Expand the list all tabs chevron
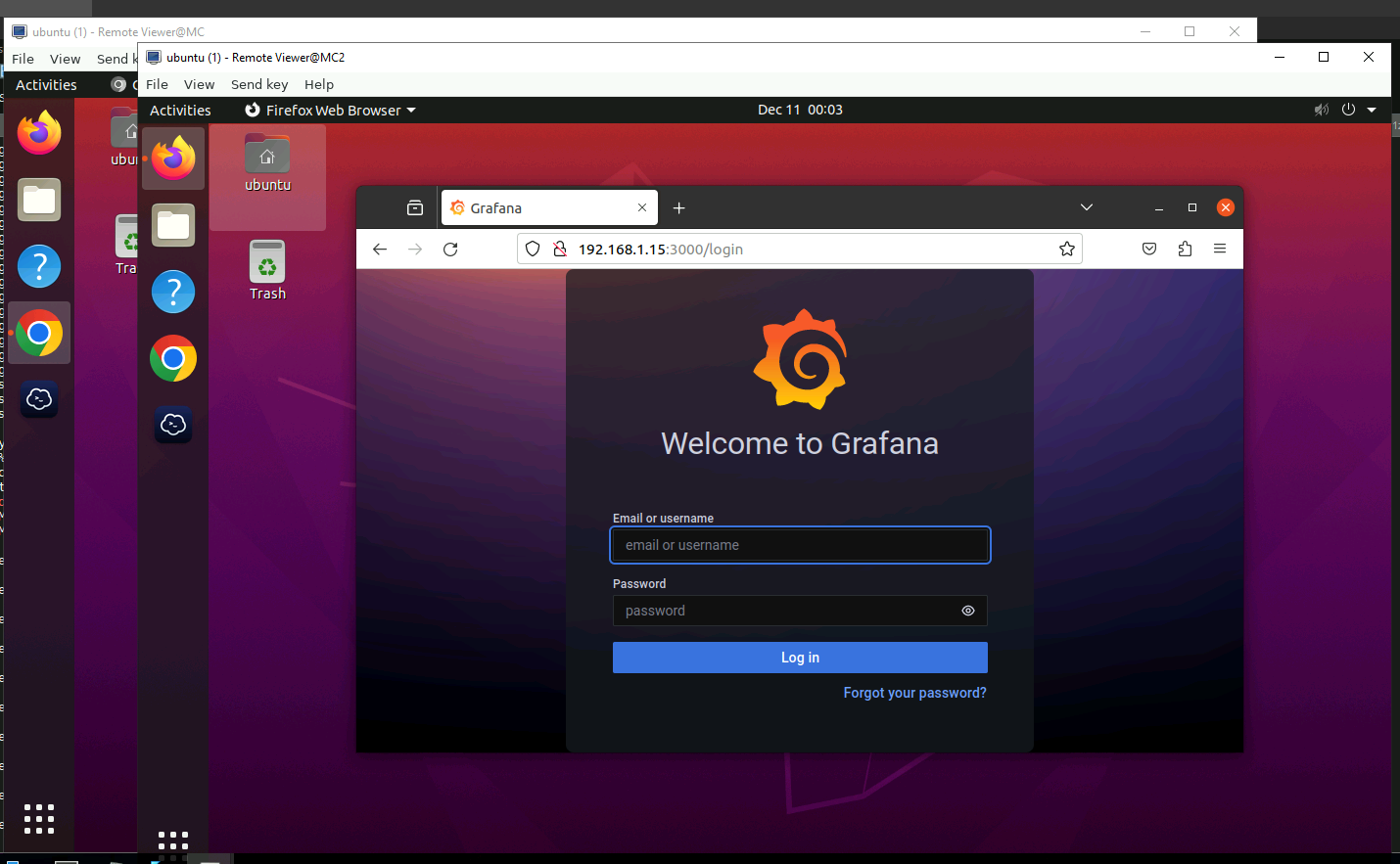The height and width of the screenshot is (864, 1400). [x=1086, y=207]
